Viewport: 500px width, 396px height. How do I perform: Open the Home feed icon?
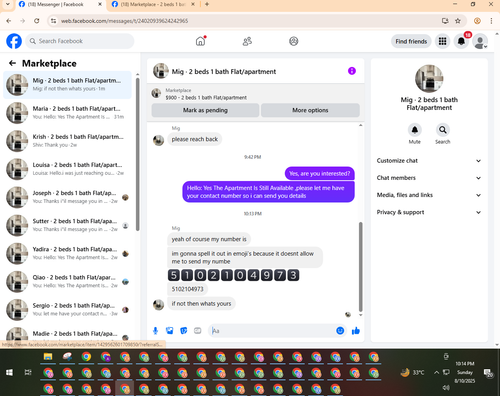[200, 41]
